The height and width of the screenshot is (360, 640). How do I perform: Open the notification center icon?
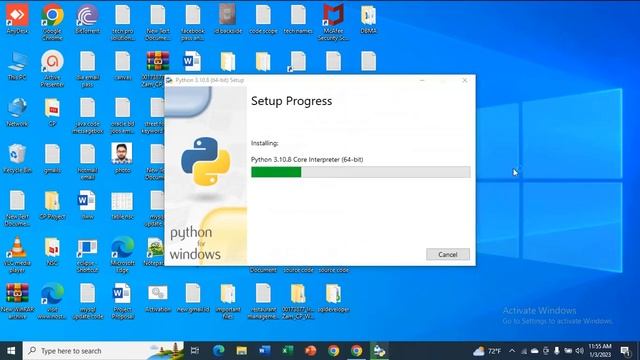pos(625,351)
